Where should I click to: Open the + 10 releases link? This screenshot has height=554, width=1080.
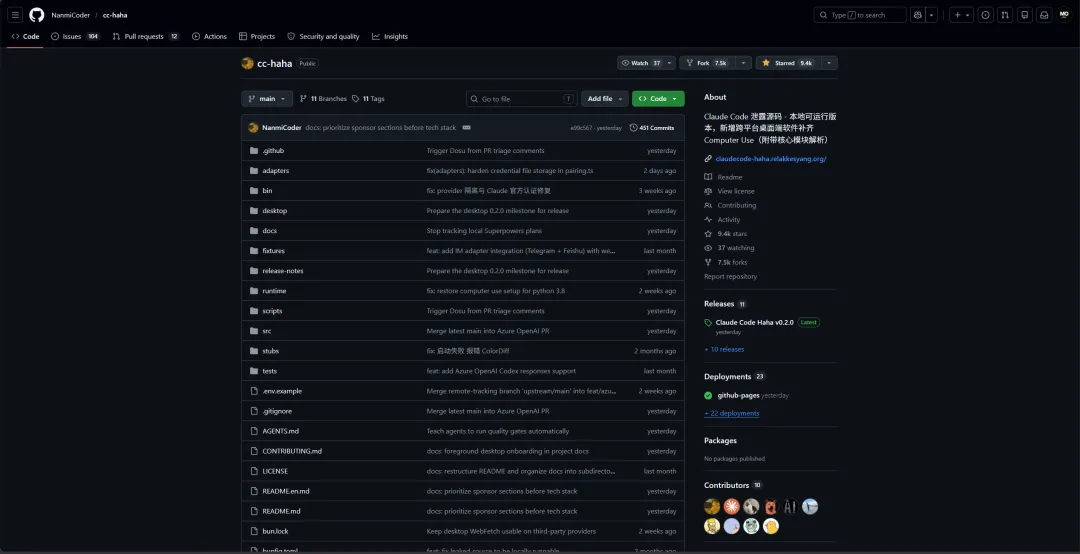coord(724,349)
